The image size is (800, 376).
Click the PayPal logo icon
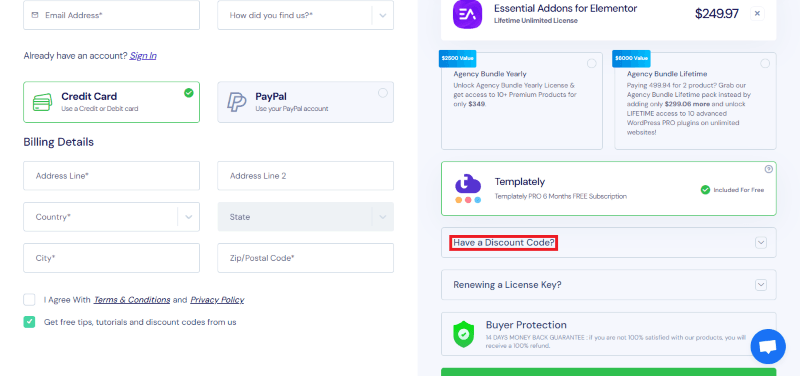(x=237, y=102)
